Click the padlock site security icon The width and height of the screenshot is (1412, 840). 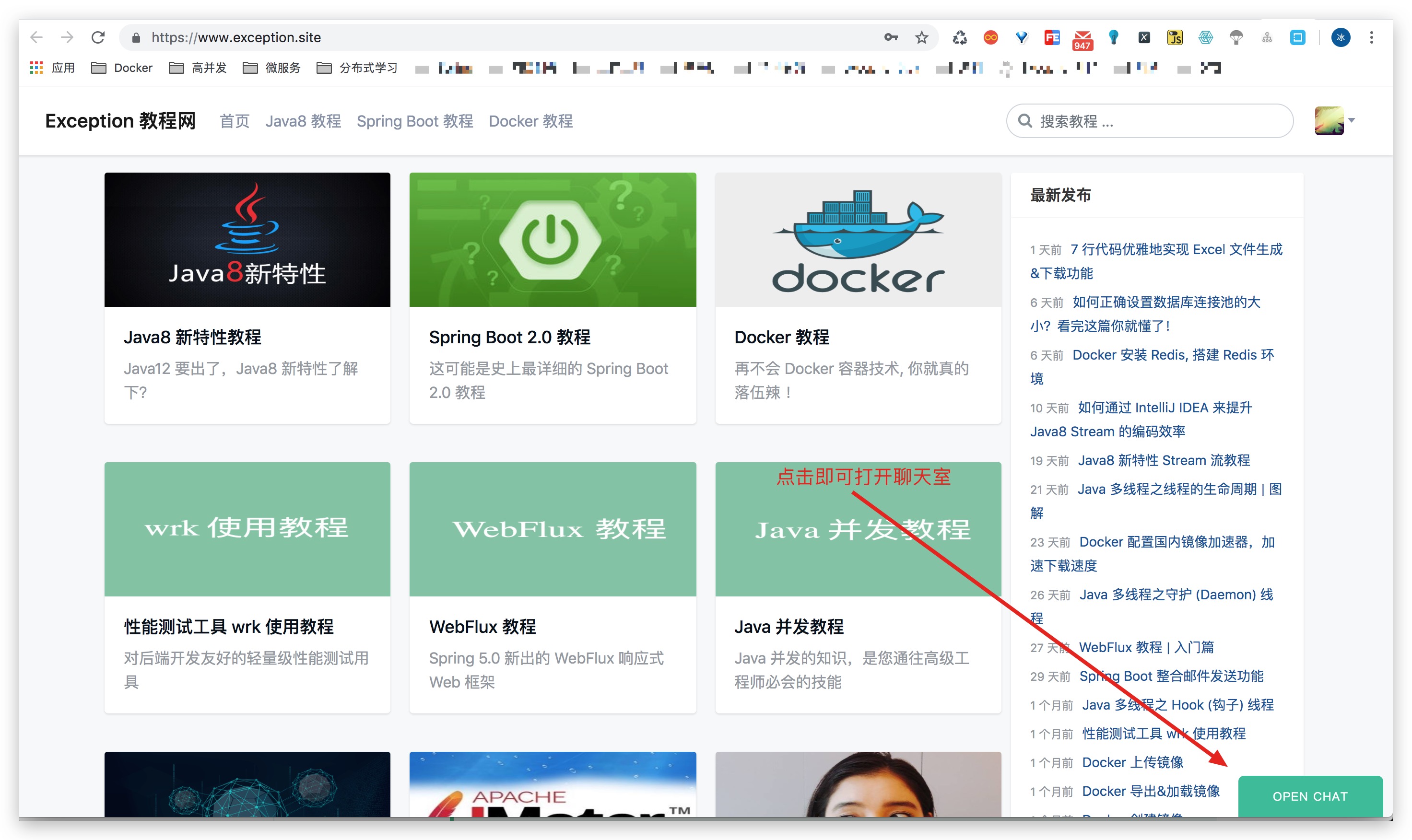[x=136, y=38]
